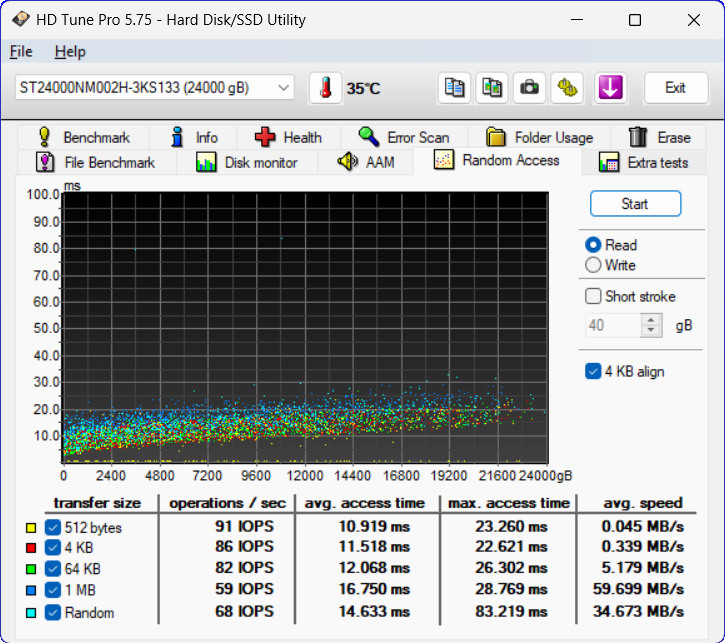725x643 pixels.
Task: Switch to the File Benchmark tab
Action: click(96, 162)
